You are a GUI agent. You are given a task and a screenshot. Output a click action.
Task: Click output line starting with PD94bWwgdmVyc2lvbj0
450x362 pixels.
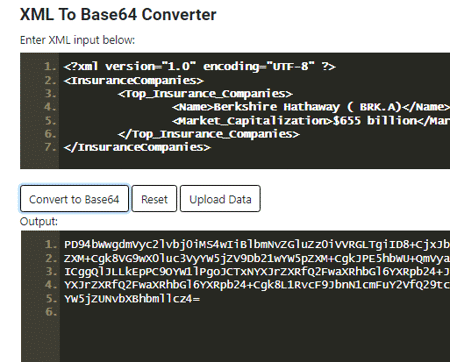[x=257, y=244]
